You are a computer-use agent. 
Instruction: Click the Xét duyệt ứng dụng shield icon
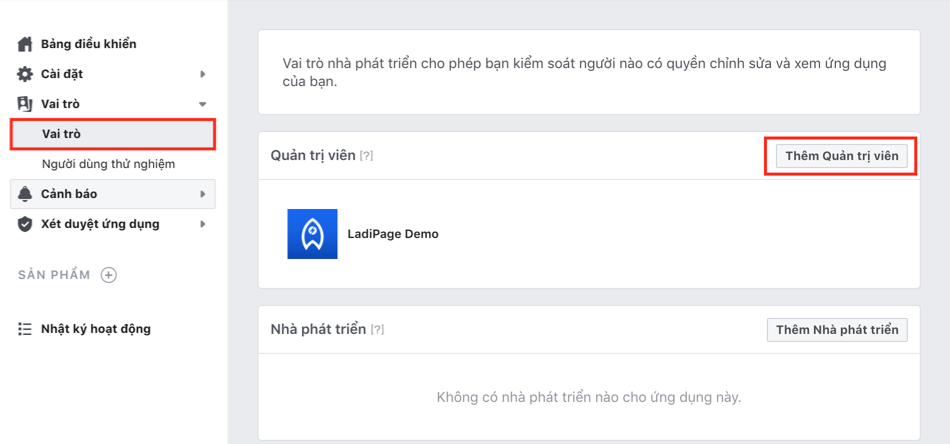25,224
